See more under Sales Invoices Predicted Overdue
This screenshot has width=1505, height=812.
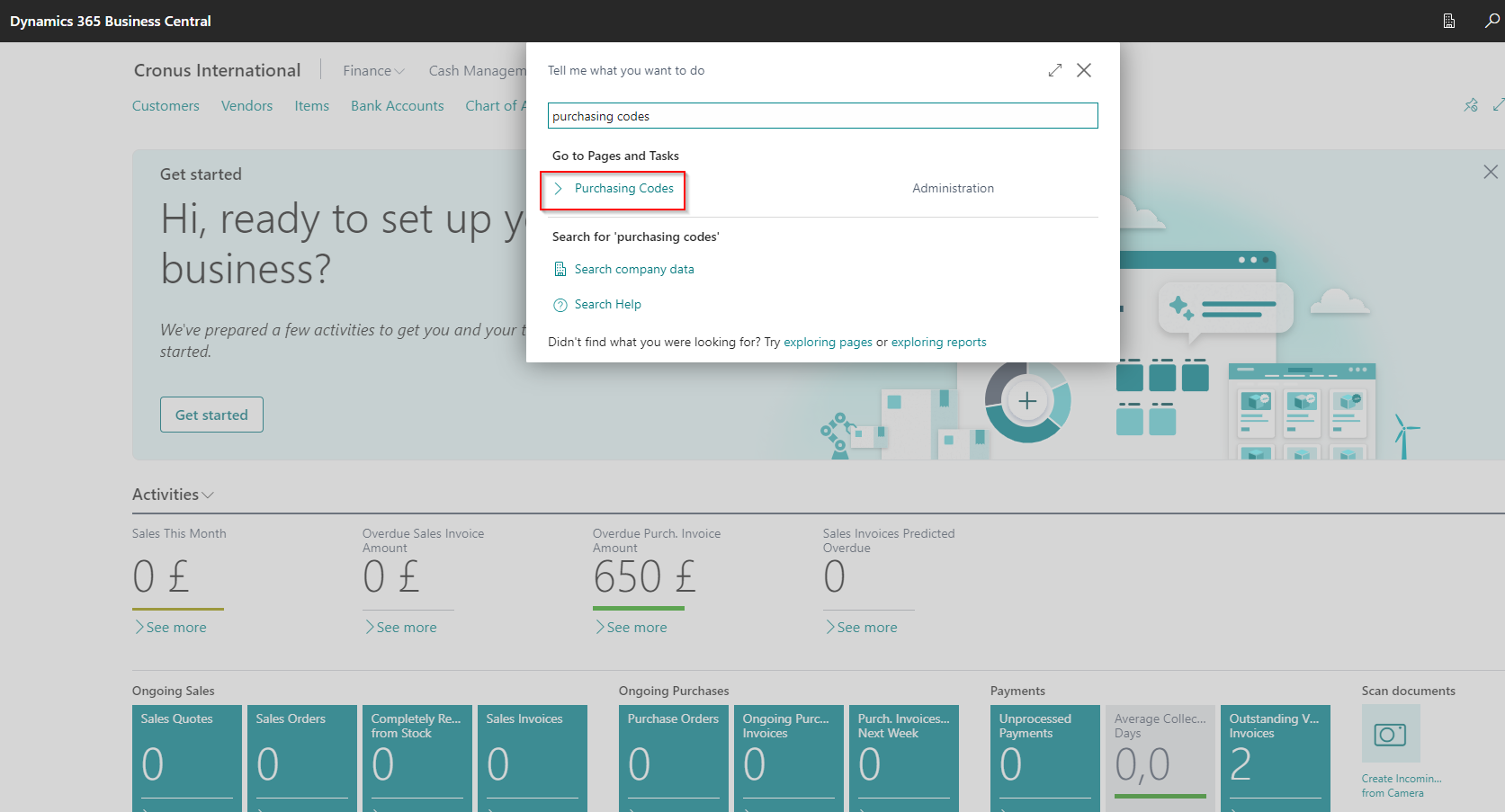[862, 627]
